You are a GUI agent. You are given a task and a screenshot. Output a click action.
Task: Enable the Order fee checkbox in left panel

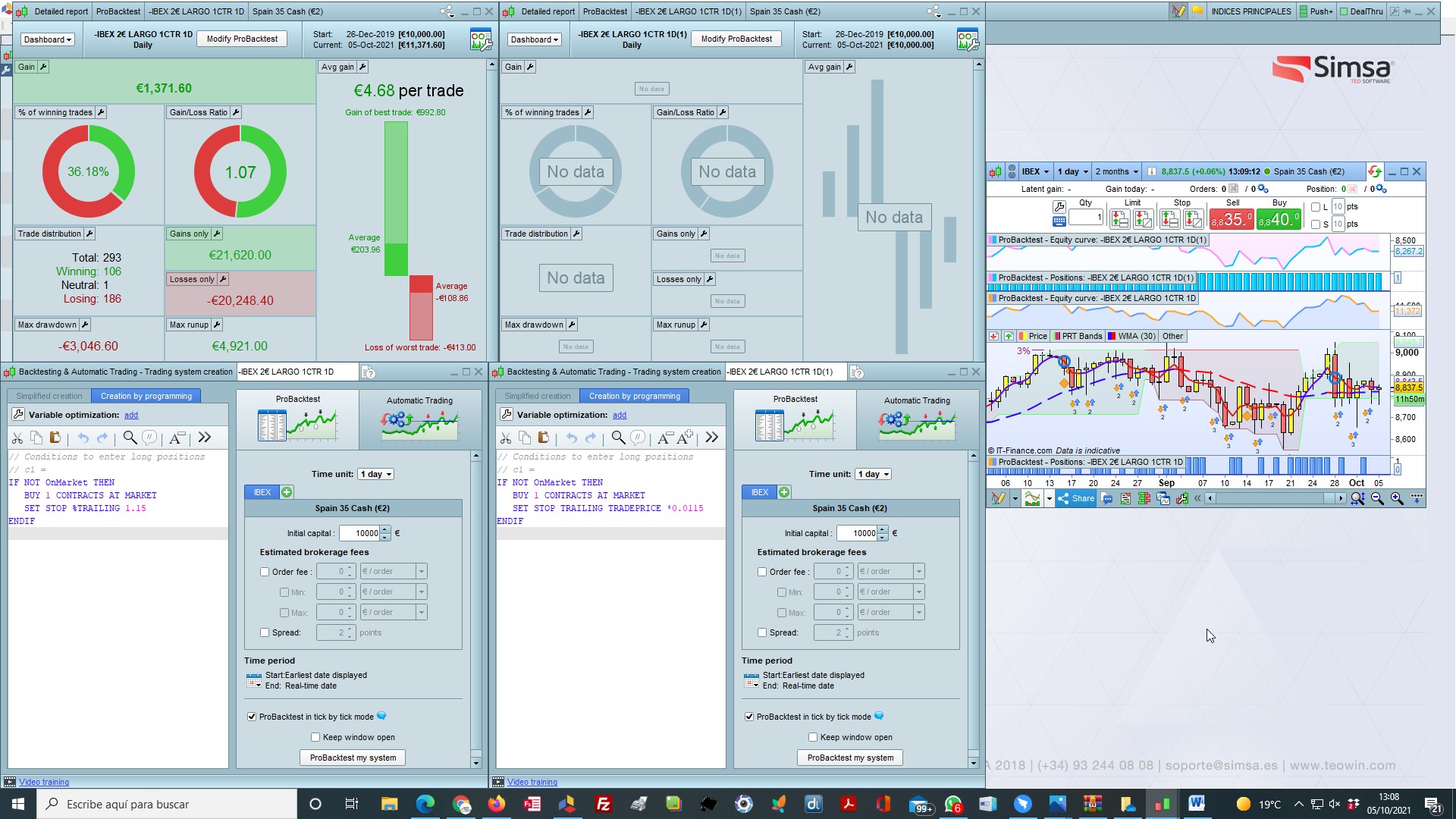pos(265,572)
